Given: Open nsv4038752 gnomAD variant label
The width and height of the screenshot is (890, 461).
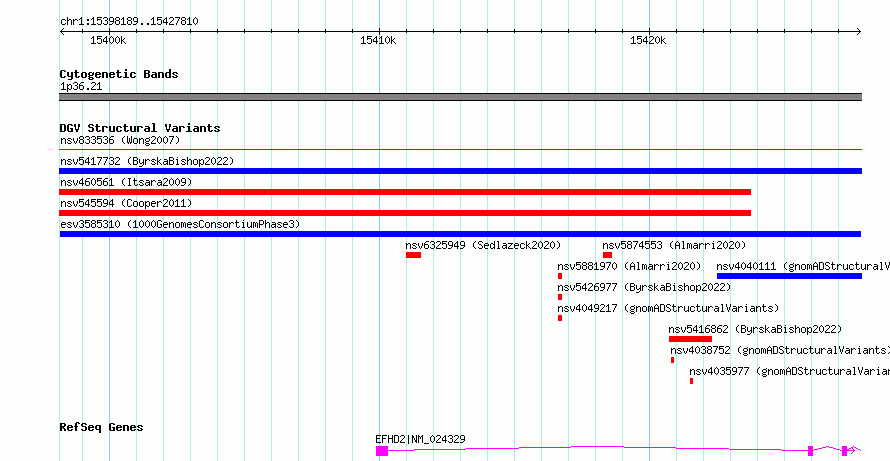Looking at the screenshot, I should click(x=780, y=350).
